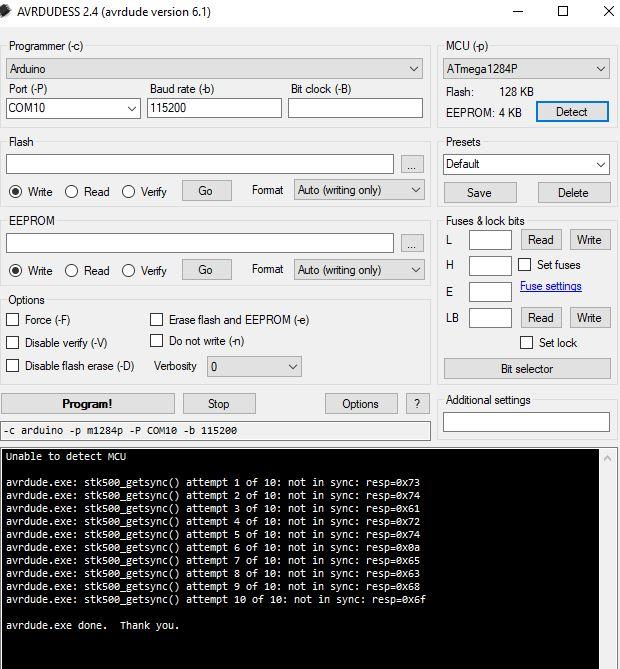Click the AVRDUDESS chip icon in title bar
The height and width of the screenshot is (669, 620).
5,11
